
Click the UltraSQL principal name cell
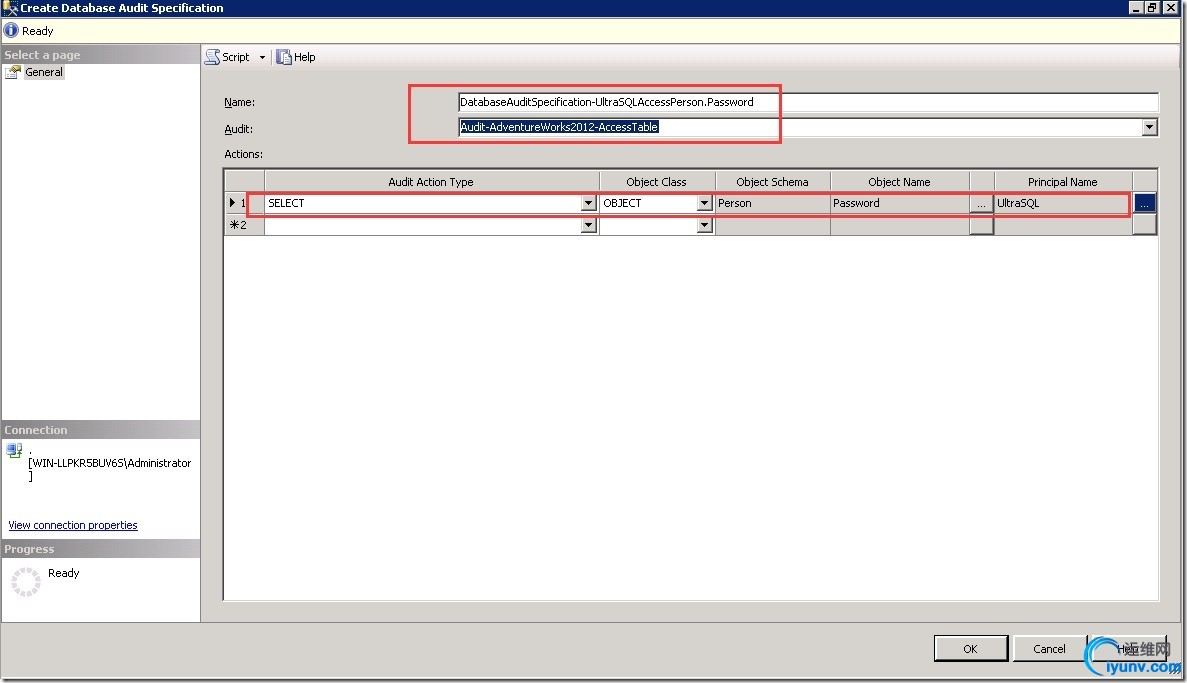1064,203
